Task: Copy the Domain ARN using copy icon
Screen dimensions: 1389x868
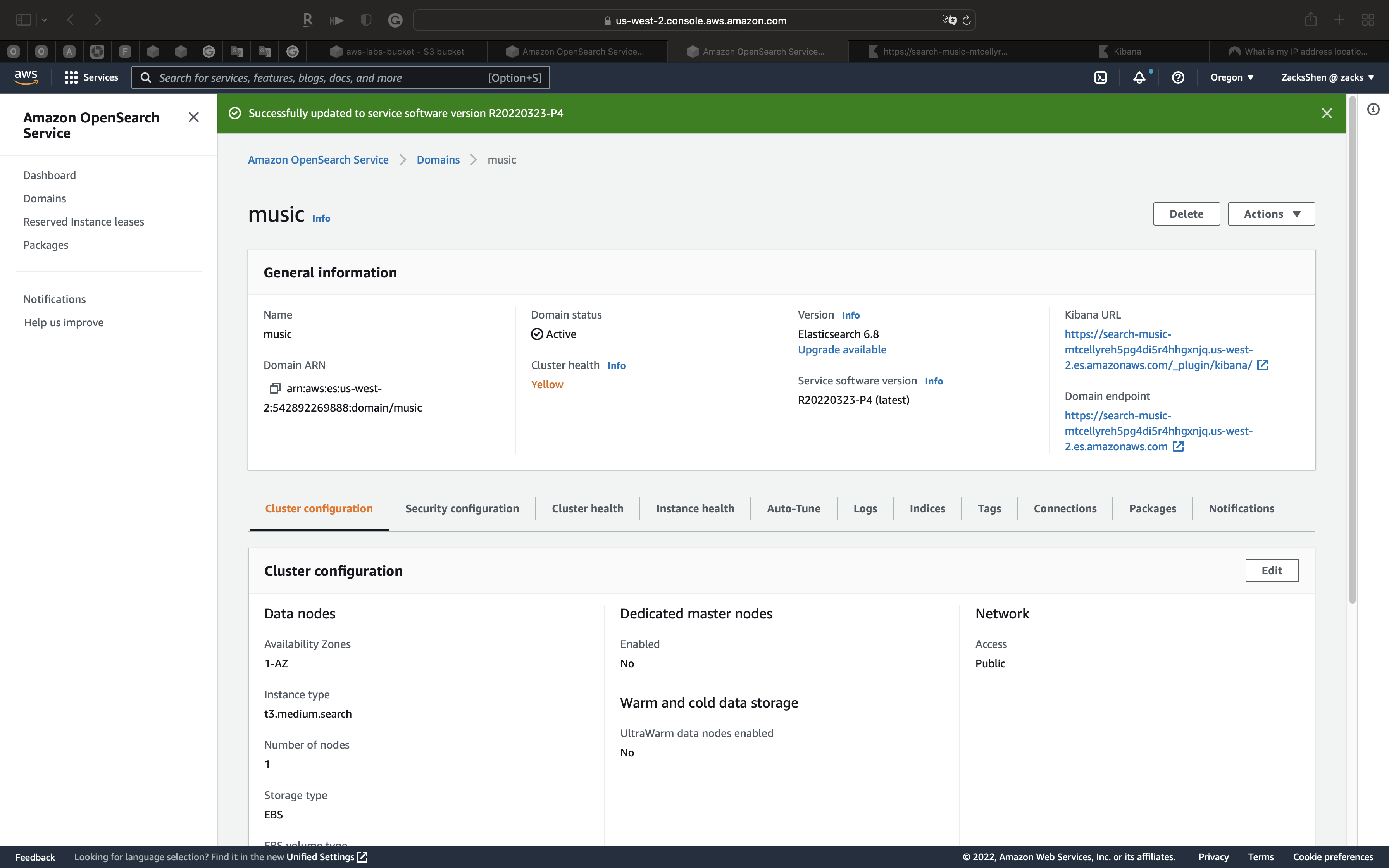Action: click(274, 389)
